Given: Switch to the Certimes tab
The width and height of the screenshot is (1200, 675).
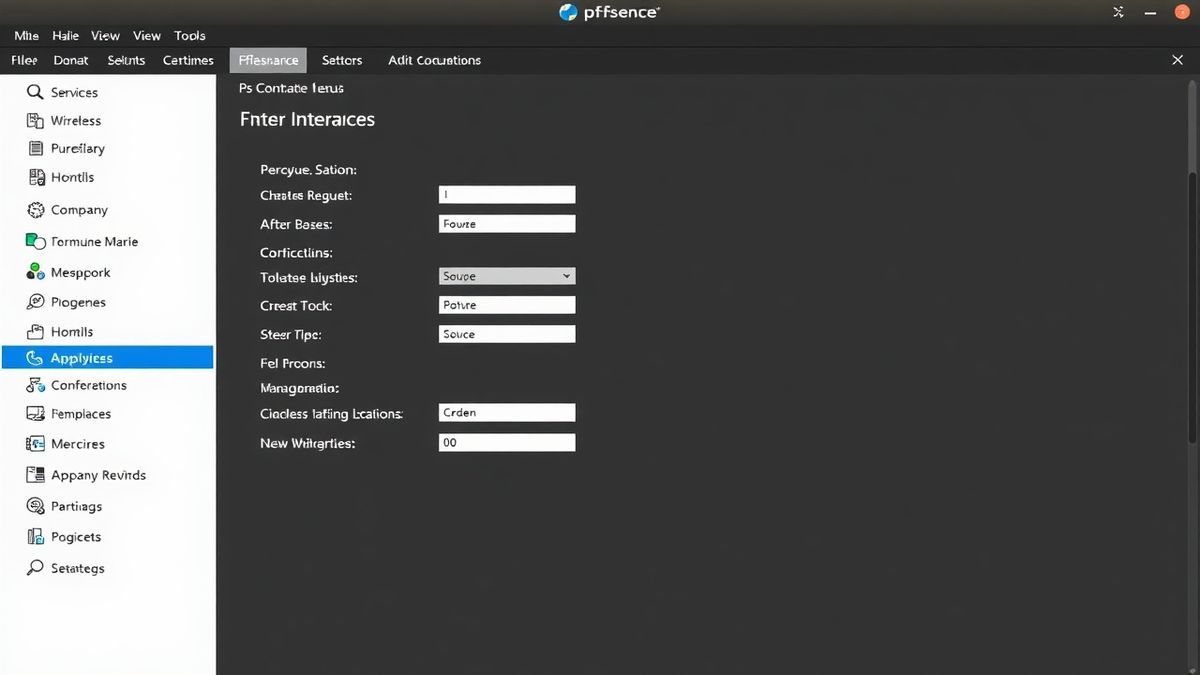Looking at the screenshot, I should (x=188, y=60).
